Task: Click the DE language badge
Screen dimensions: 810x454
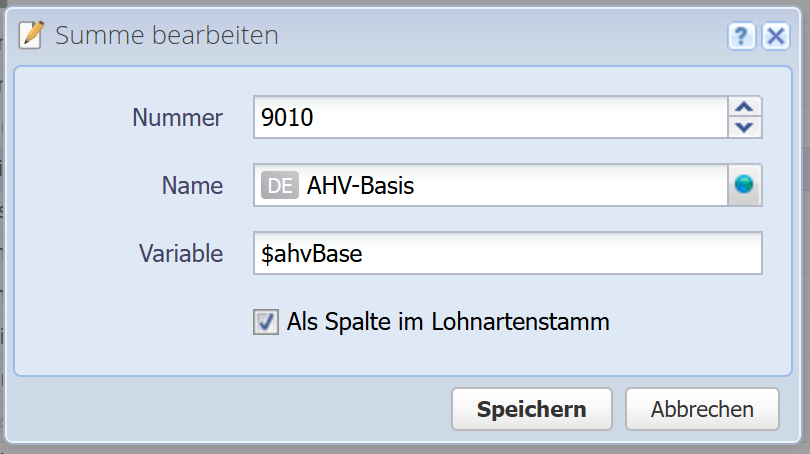Action: point(280,185)
